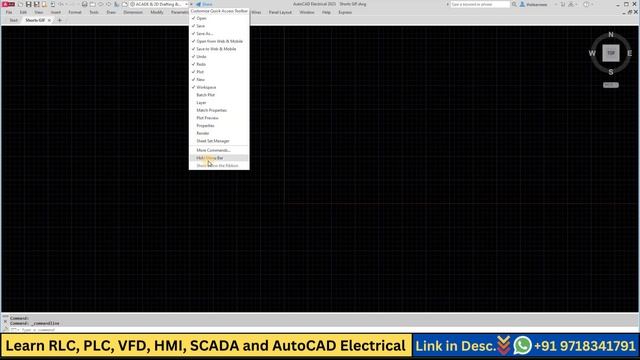Open the Panel Layout menu
640x360 pixels.
(x=280, y=12)
